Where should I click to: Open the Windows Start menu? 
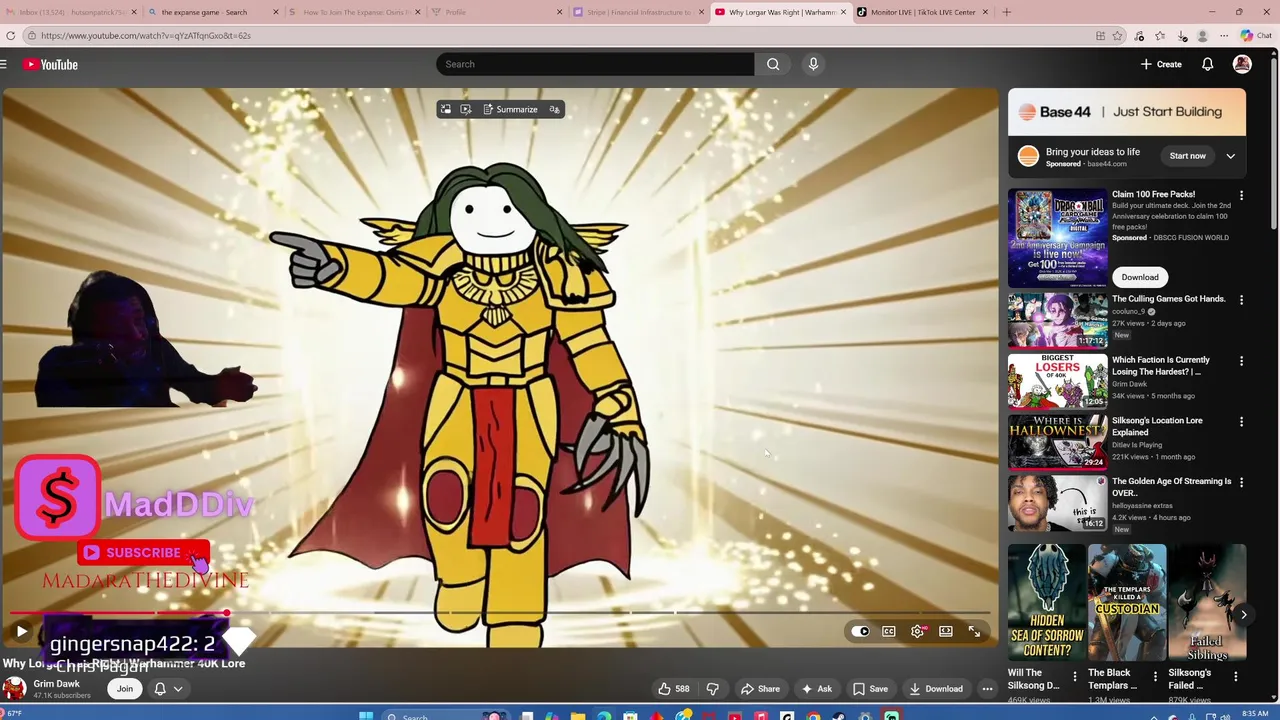pos(365,715)
